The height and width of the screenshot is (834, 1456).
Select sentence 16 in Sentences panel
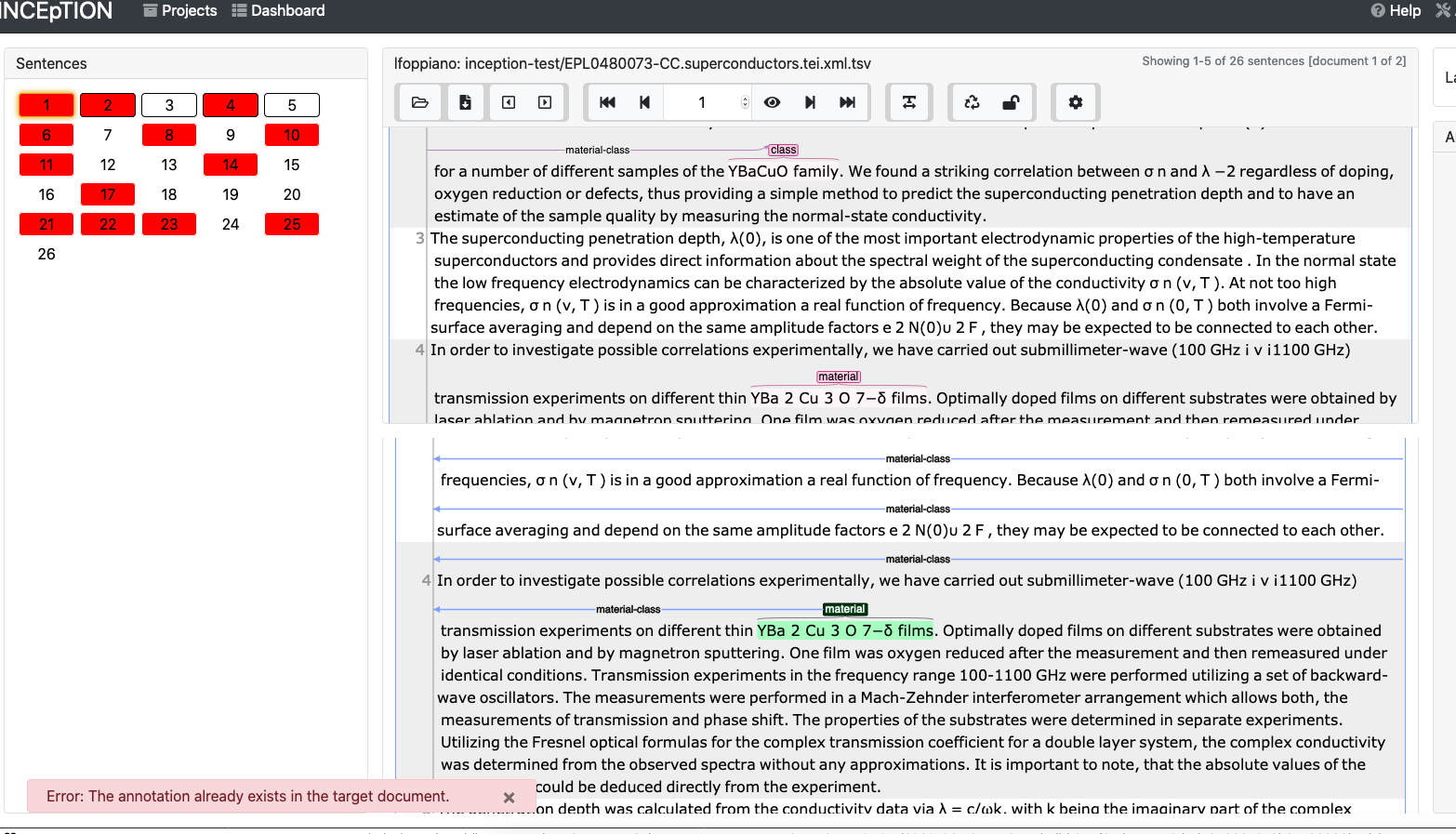pyautogui.click(x=46, y=194)
